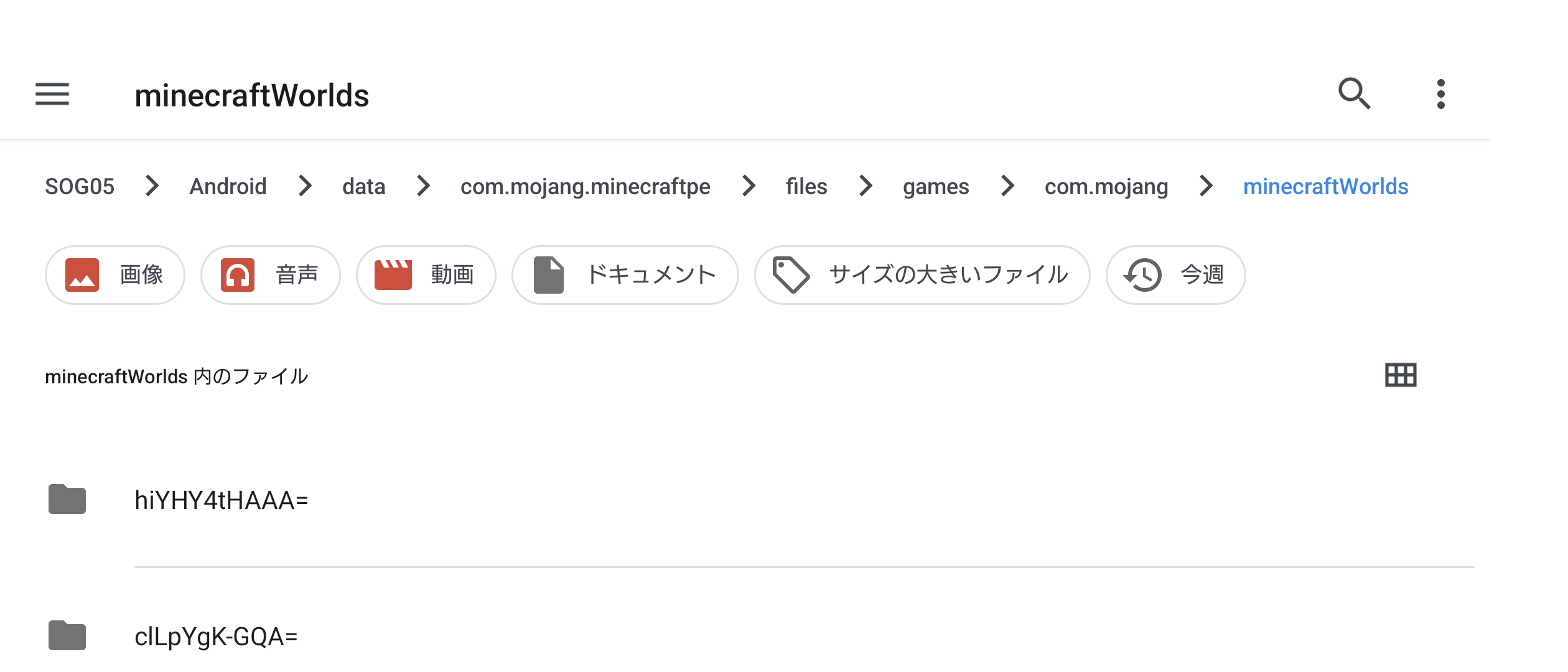The image size is (1568, 672).
Task: Select the 画像 images filter chip
Action: pos(115,275)
